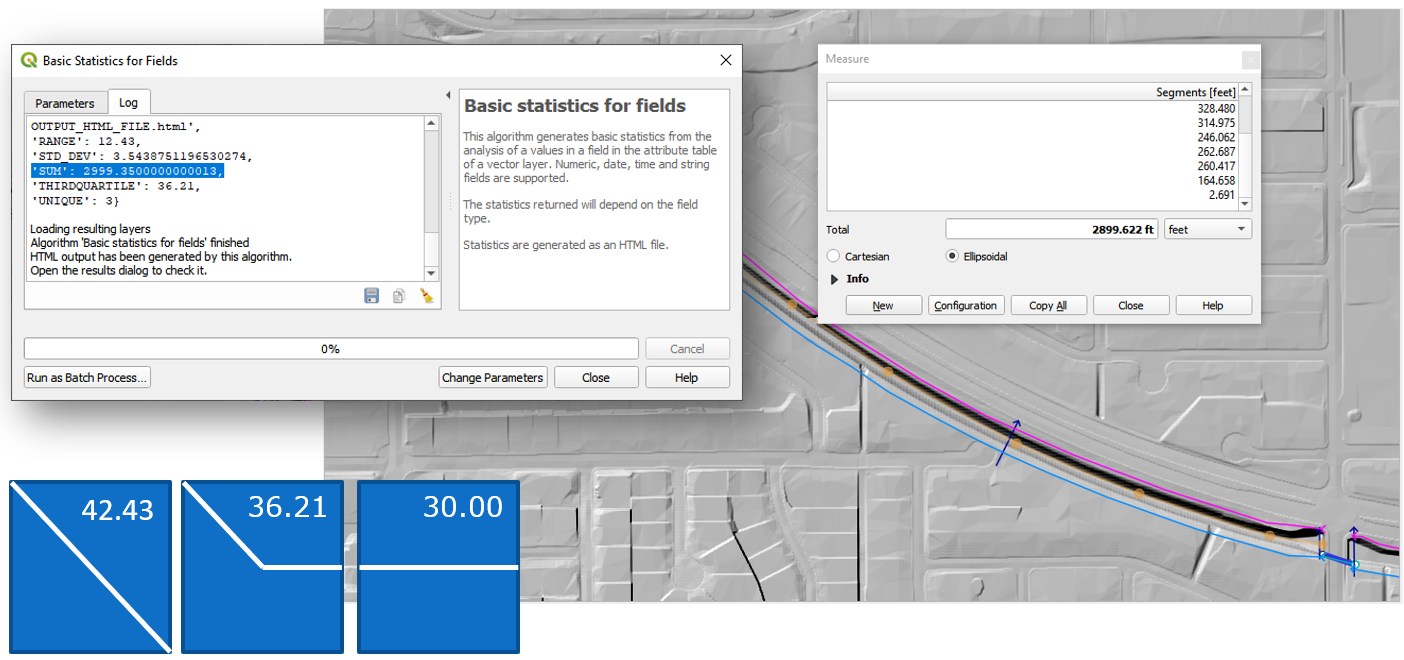Open the feet units dropdown
Viewport: 1404px width, 660px height.
tap(1208, 230)
